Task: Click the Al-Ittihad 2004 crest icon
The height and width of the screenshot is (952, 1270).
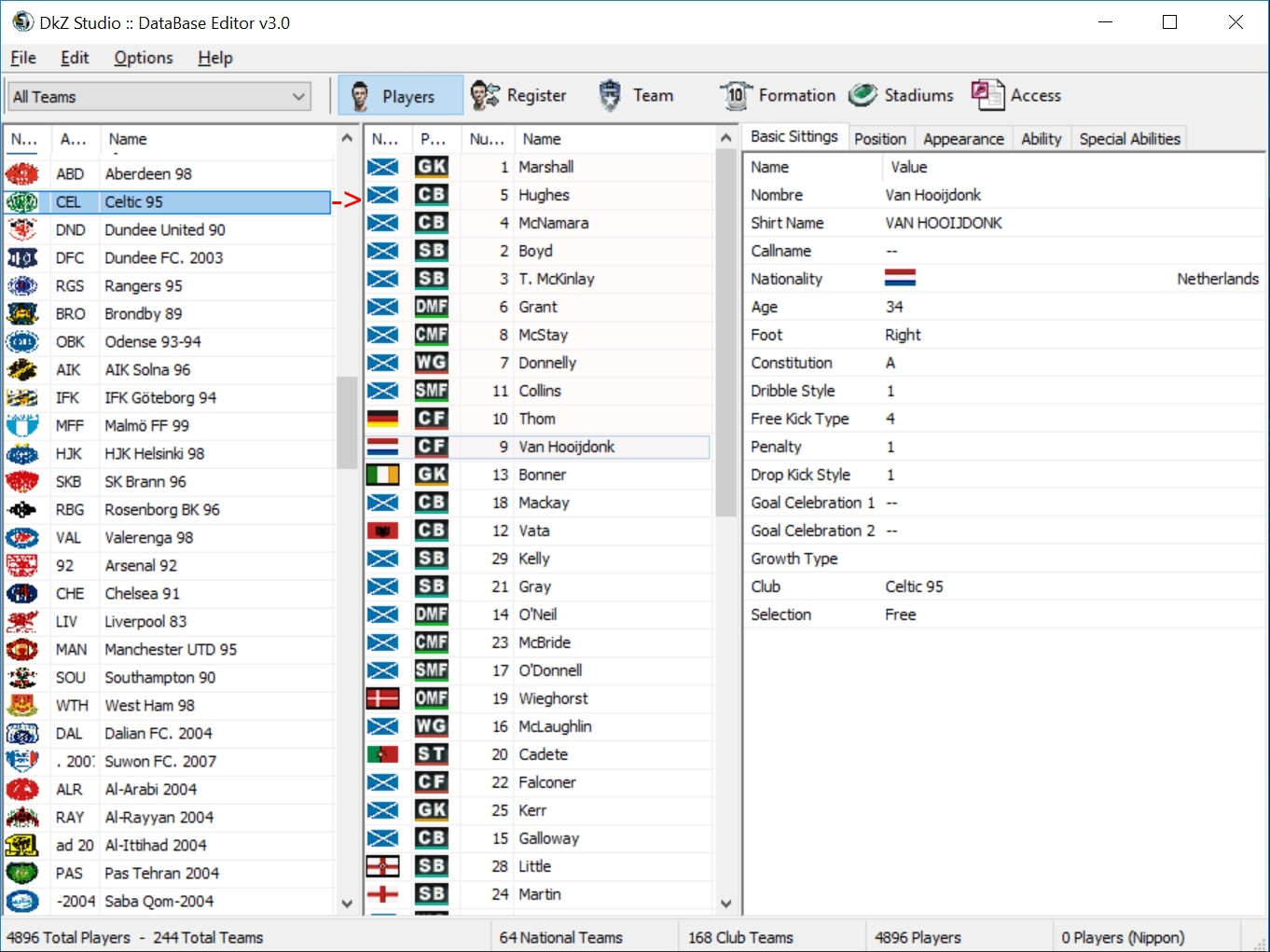Action: 22,845
